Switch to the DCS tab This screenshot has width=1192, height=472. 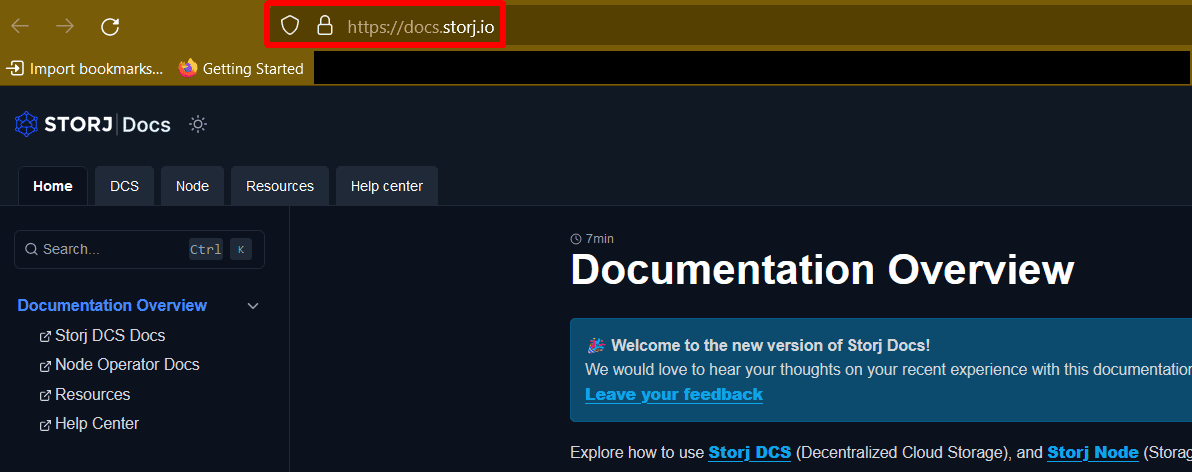click(x=124, y=186)
